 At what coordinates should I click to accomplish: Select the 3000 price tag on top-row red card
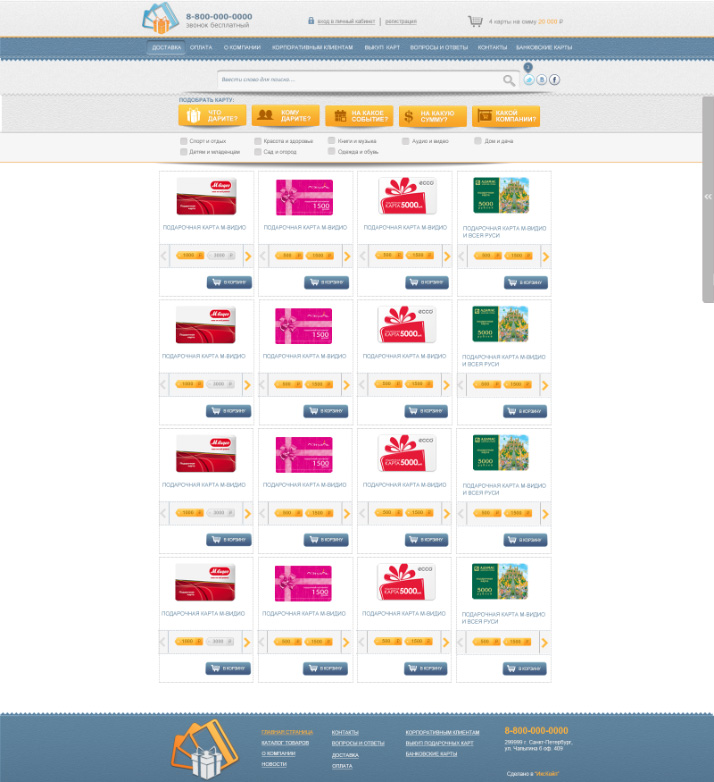point(220,255)
